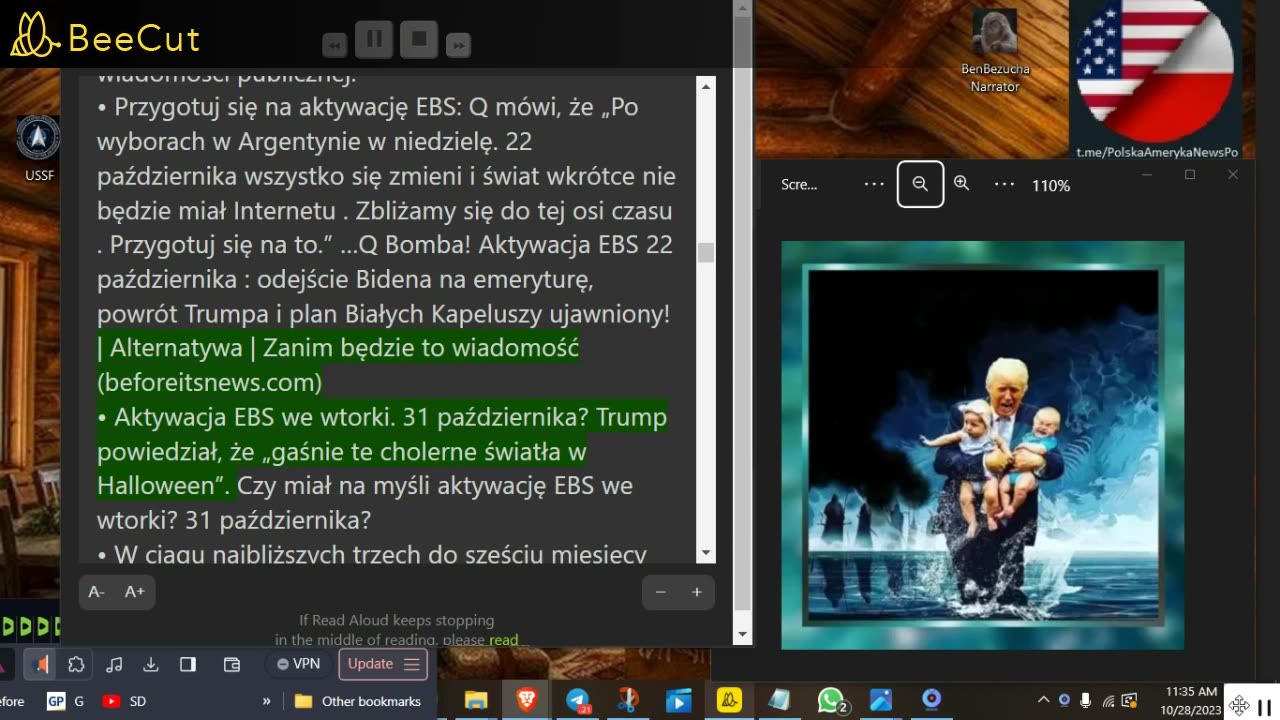Pause playback with the top pause button

tap(374, 40)
